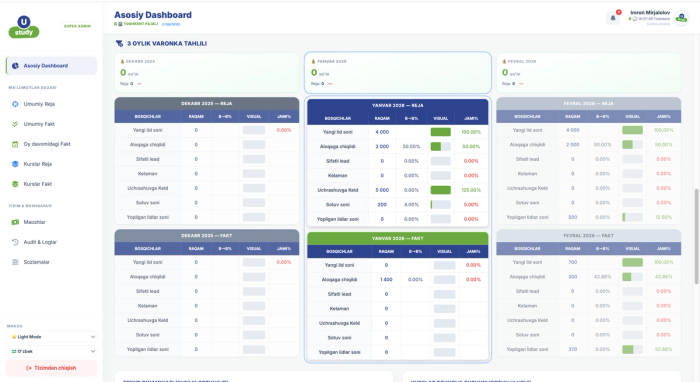Screen dimensions: 700x382
Task: Click the Imron Mirjalolov user name
Action: [650, 12]
